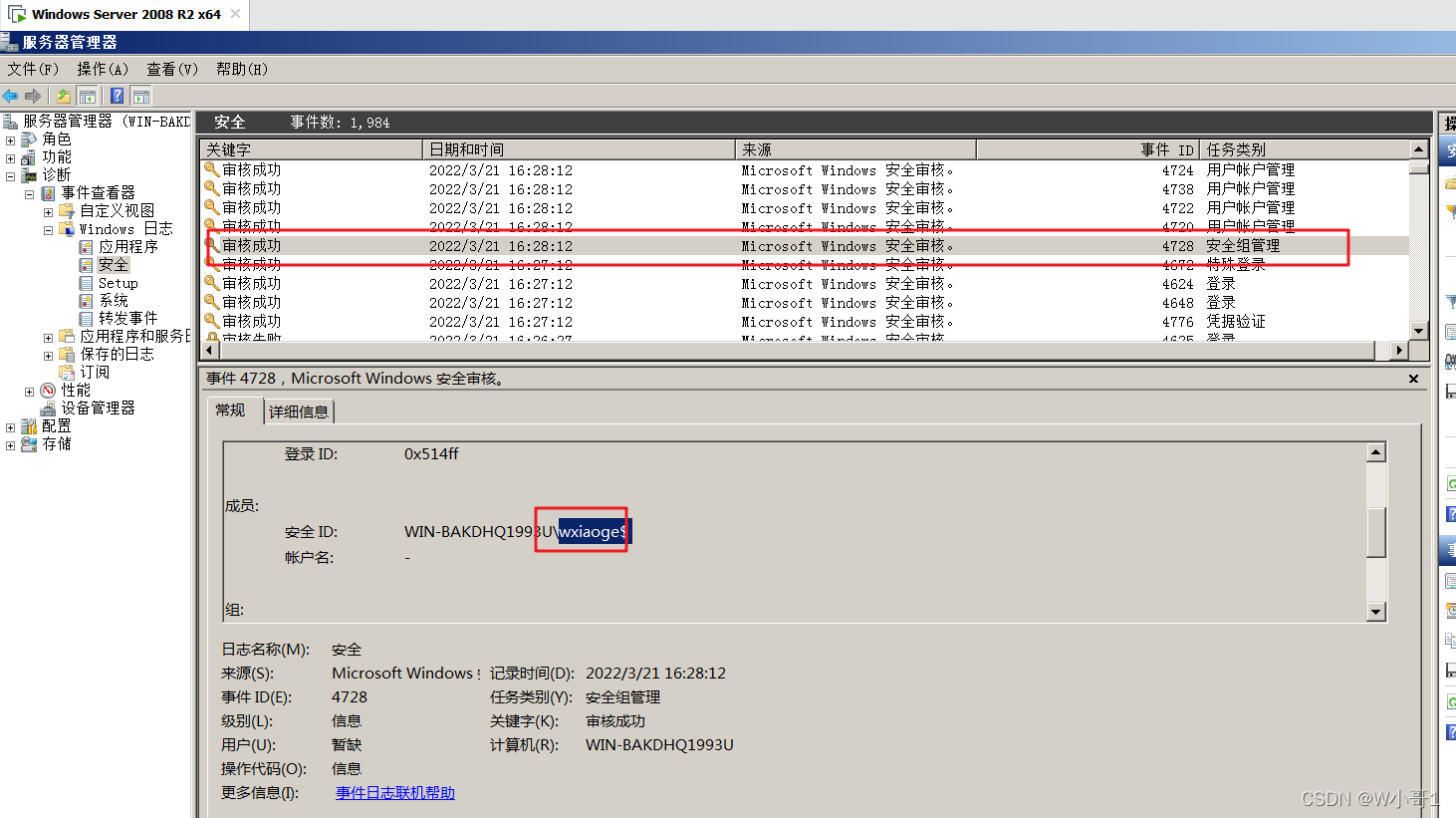This screenshot has width=1456, height=818.
Task: Click the 配置 (Configuration) node icon
Action: tap(29, 426)
